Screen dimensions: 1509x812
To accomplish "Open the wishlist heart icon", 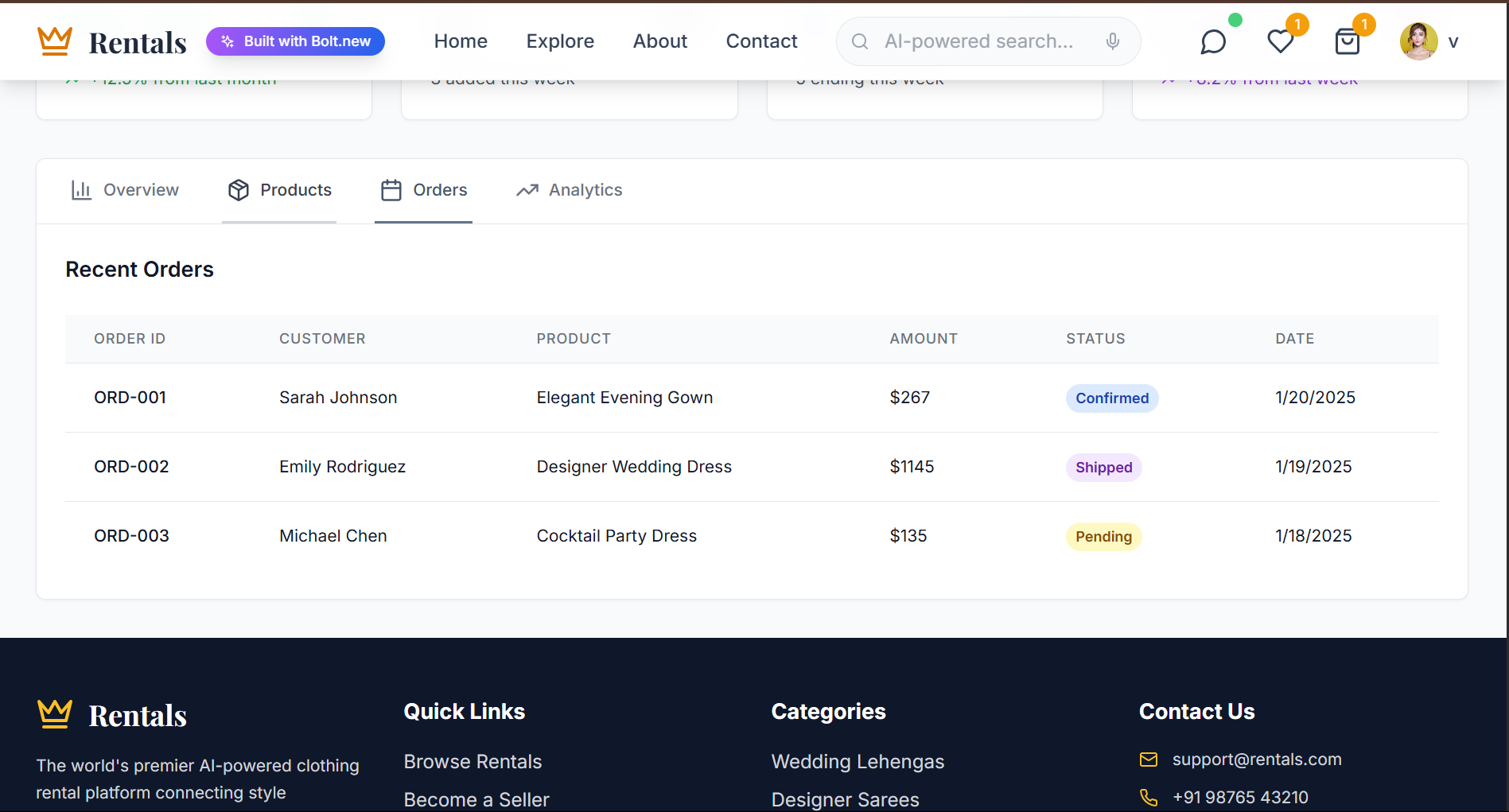I will click(x=1280, y=41).
